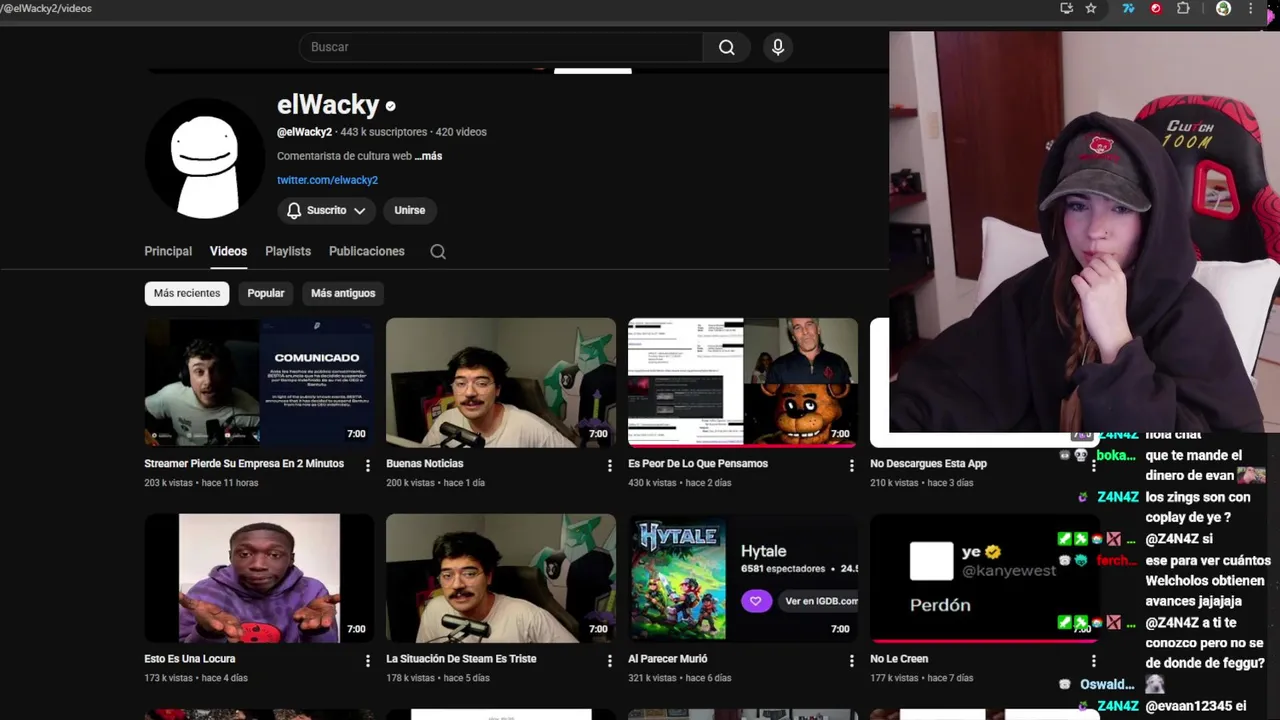Click the No Descargues Esta App title

click(x=928, y=464)
